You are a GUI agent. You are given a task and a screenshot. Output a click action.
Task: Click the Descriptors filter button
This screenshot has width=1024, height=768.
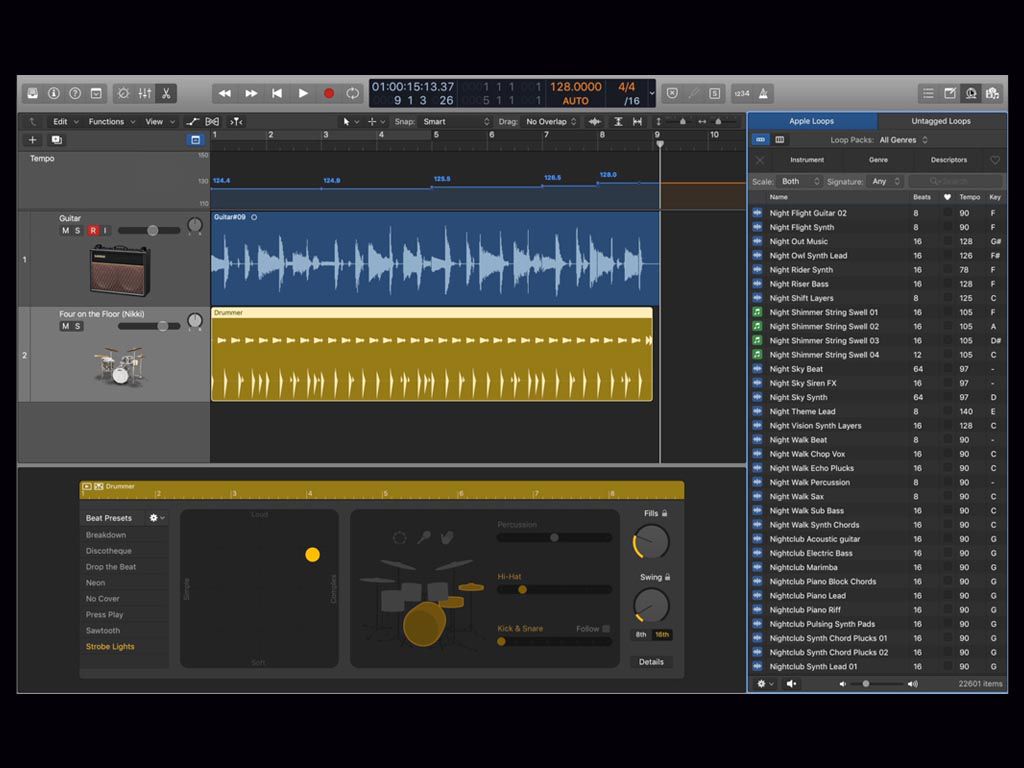coord(949,159)
